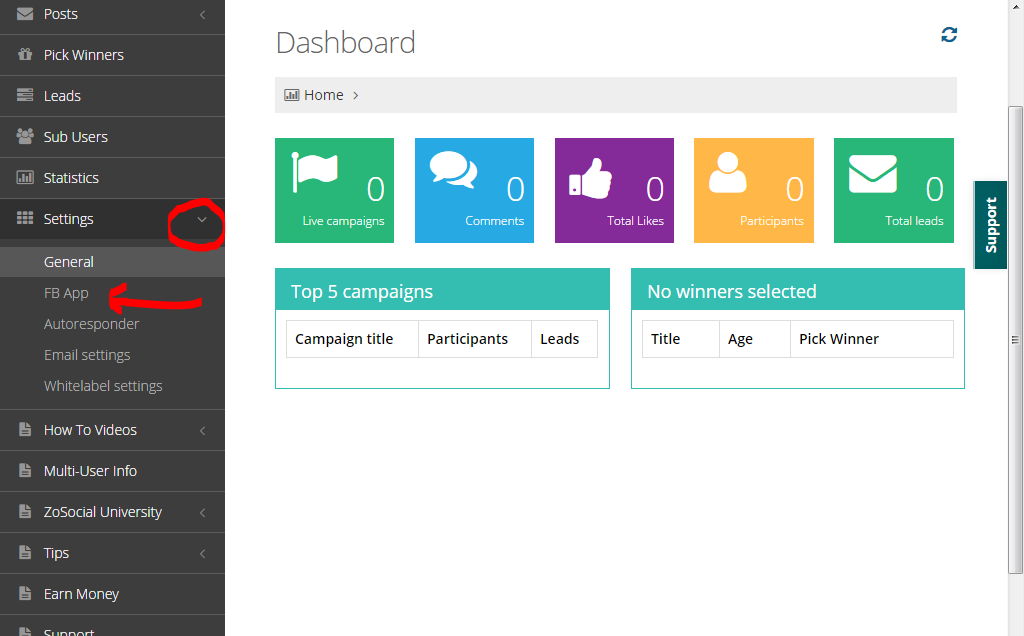Open the Statistics menu item
Image resolution: width=1024 pixels, height=636 pixels.
(x=112, y=178)
